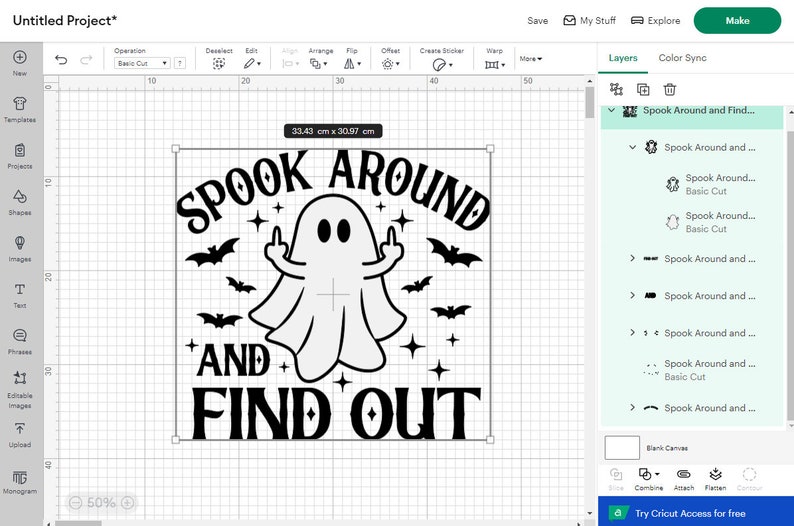This screenshot has width=794, height=526.
Task: Open My Stuff
Action: pyautogui.click(x=589, y=21)
